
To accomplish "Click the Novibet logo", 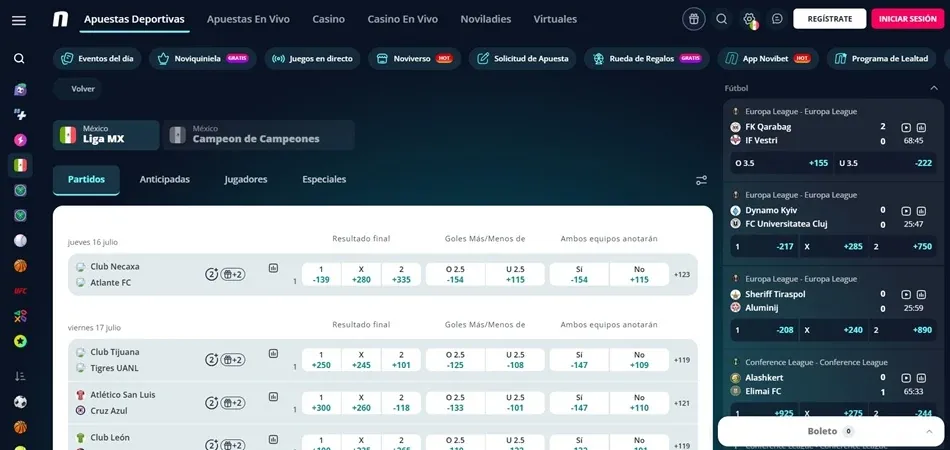I will [61, 19].
